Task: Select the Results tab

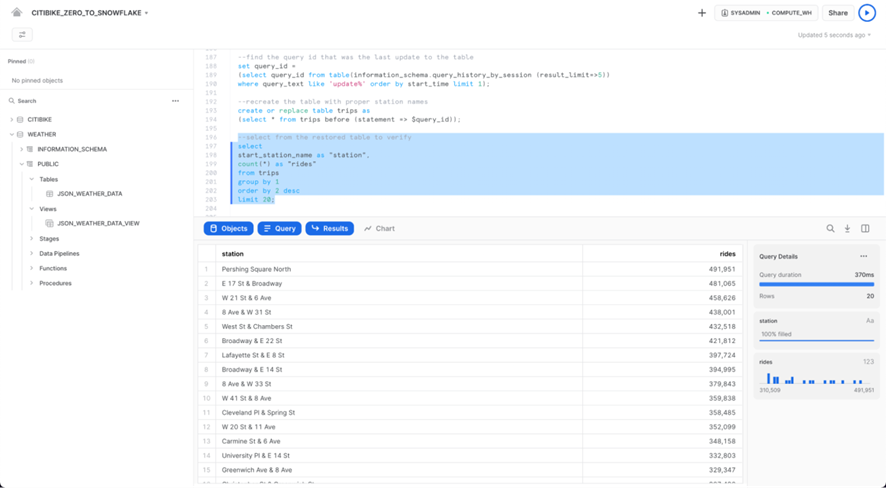Action: click(329, 229)
